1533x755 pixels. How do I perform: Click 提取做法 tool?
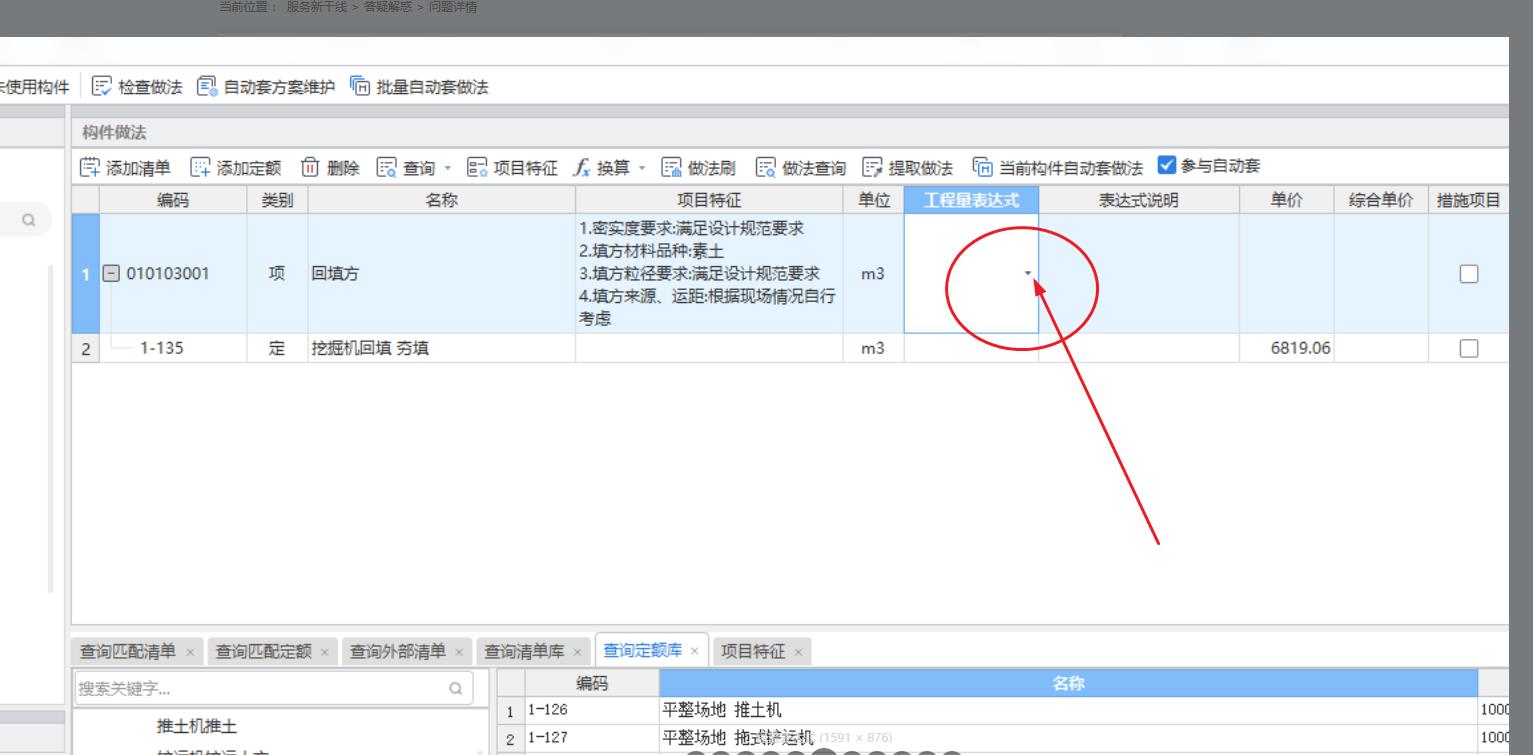tap(907, 167)
